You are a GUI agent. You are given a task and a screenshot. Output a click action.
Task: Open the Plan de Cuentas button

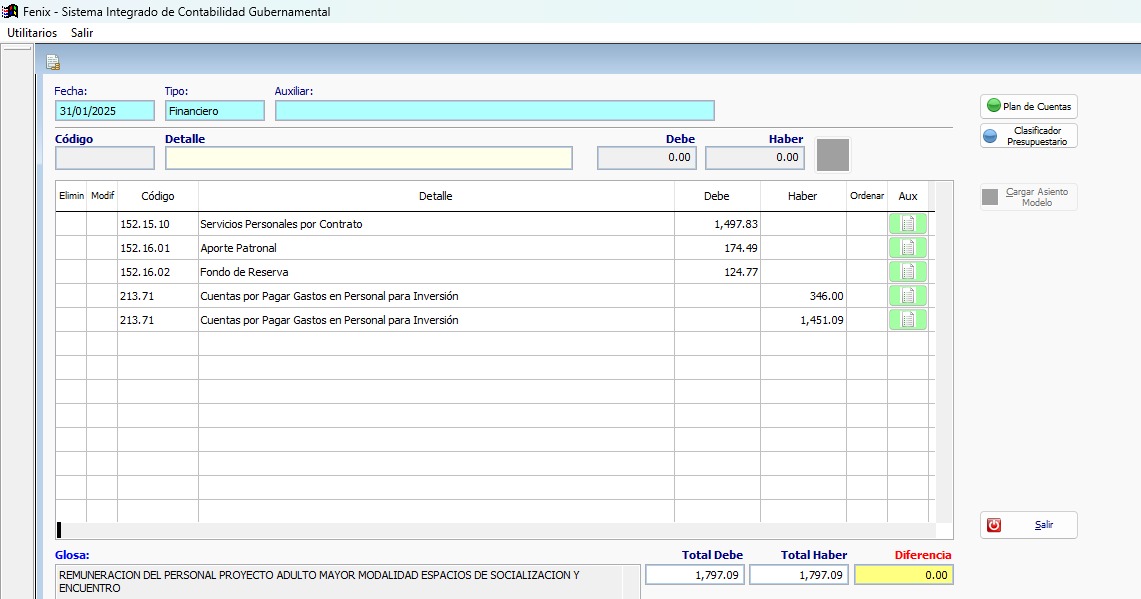tap(1028, 106)
